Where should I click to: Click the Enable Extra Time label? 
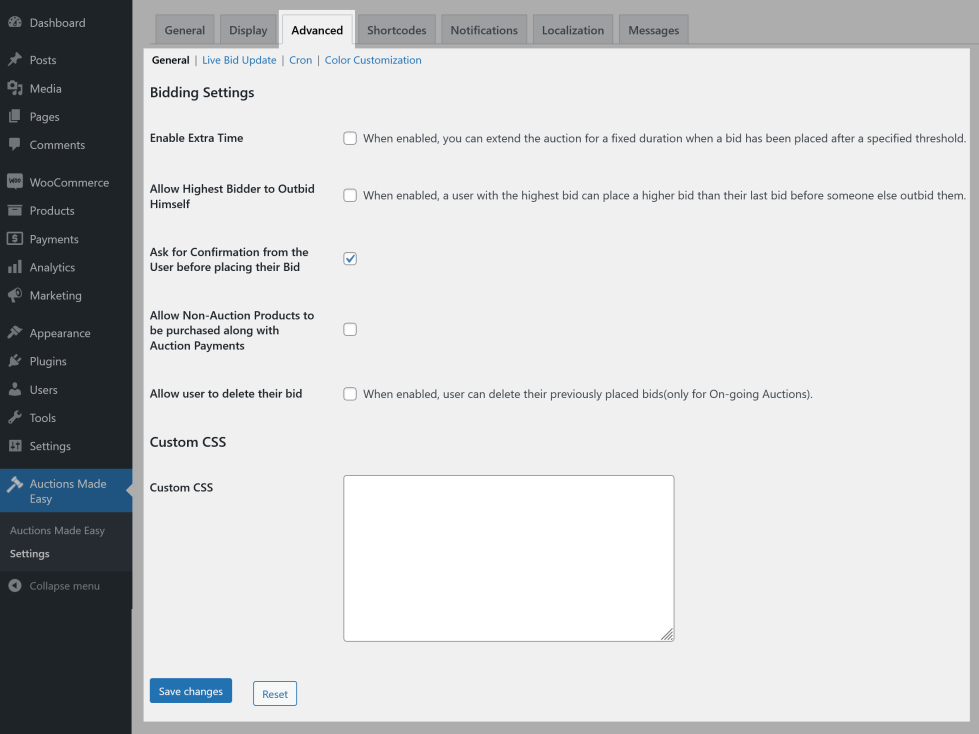(196, 138)
